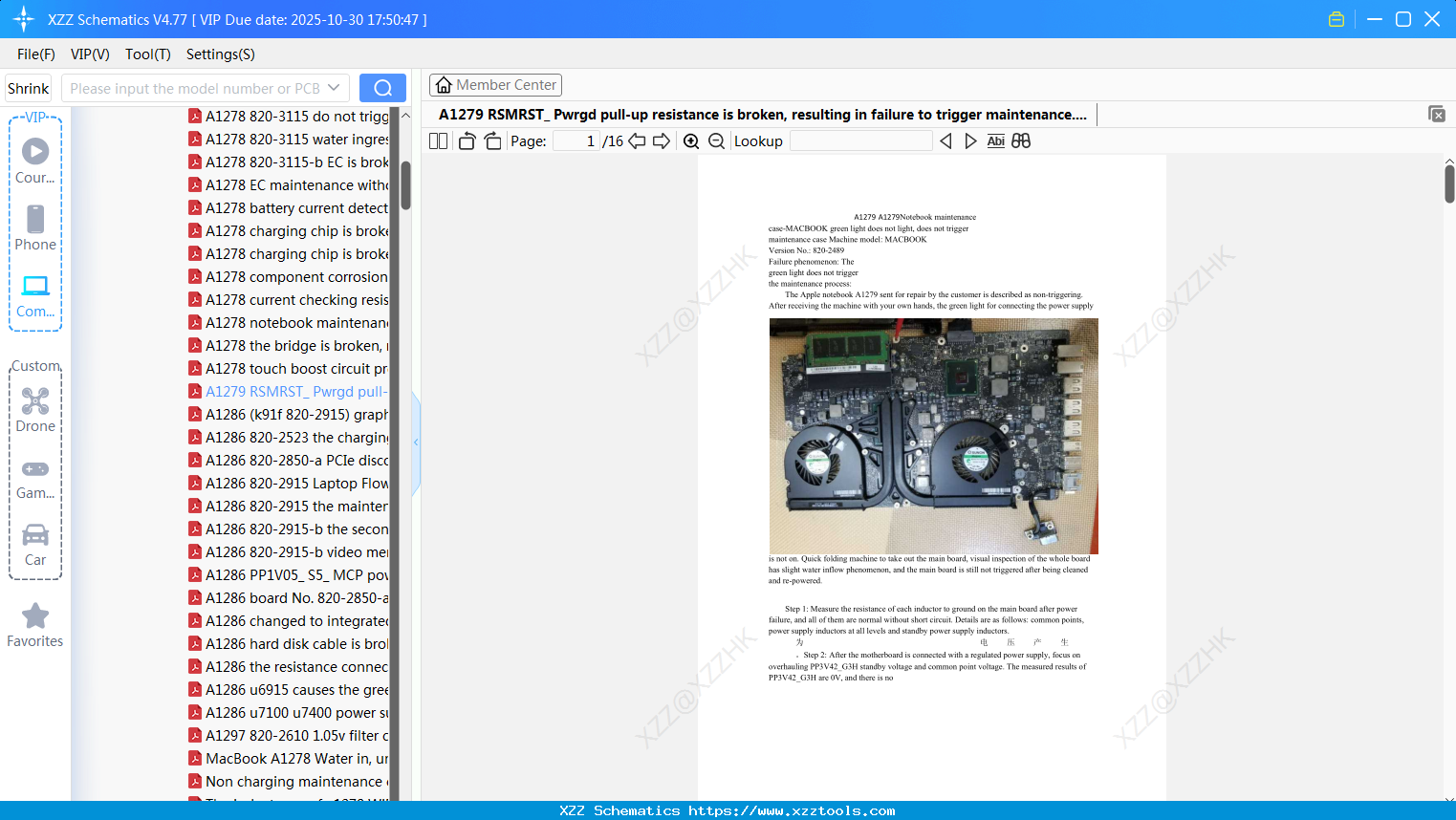Click the XZZ app logo
Screen dimensions: 1456x820
(24, 19)
